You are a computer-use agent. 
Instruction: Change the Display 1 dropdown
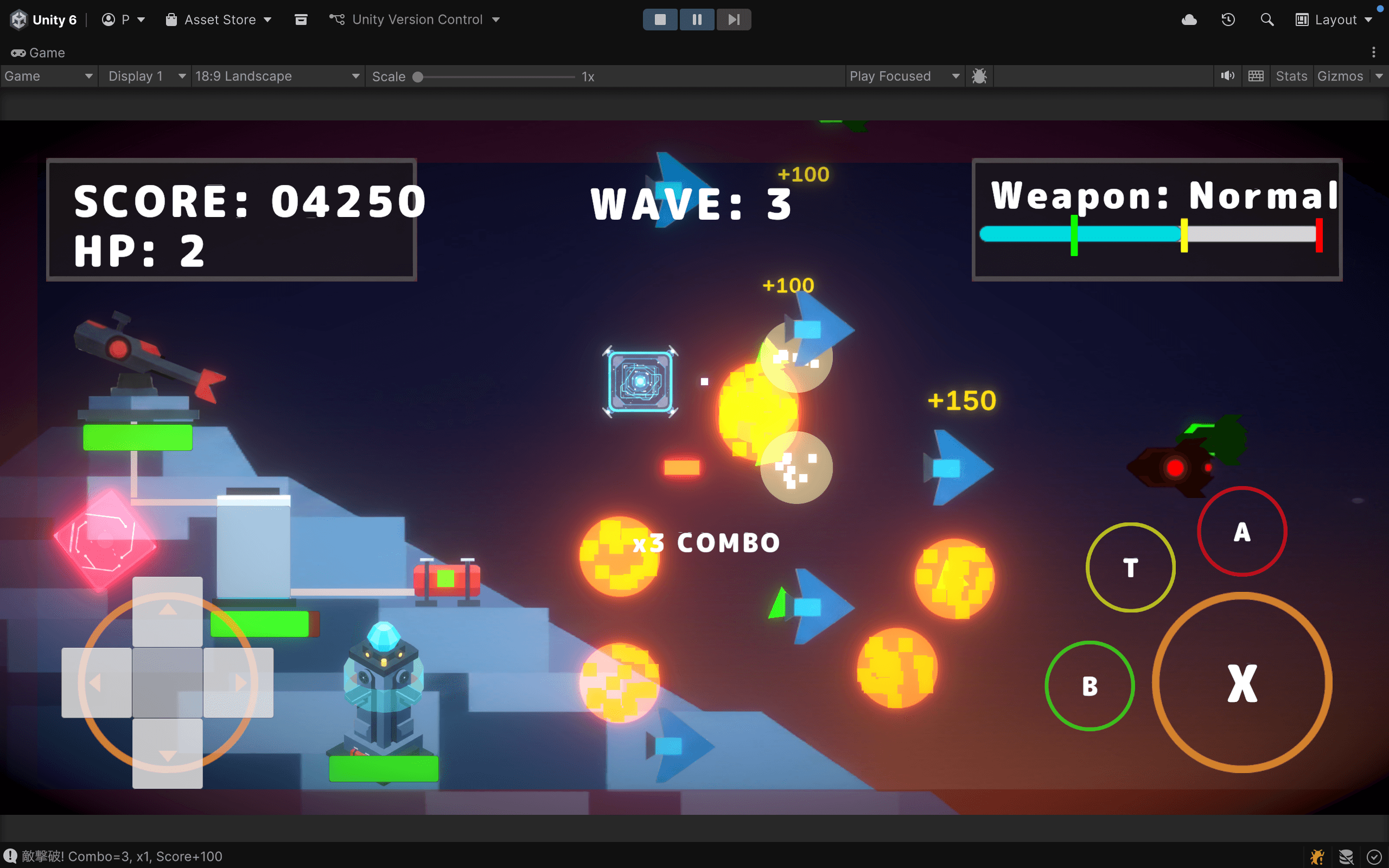tap(146, 76)
